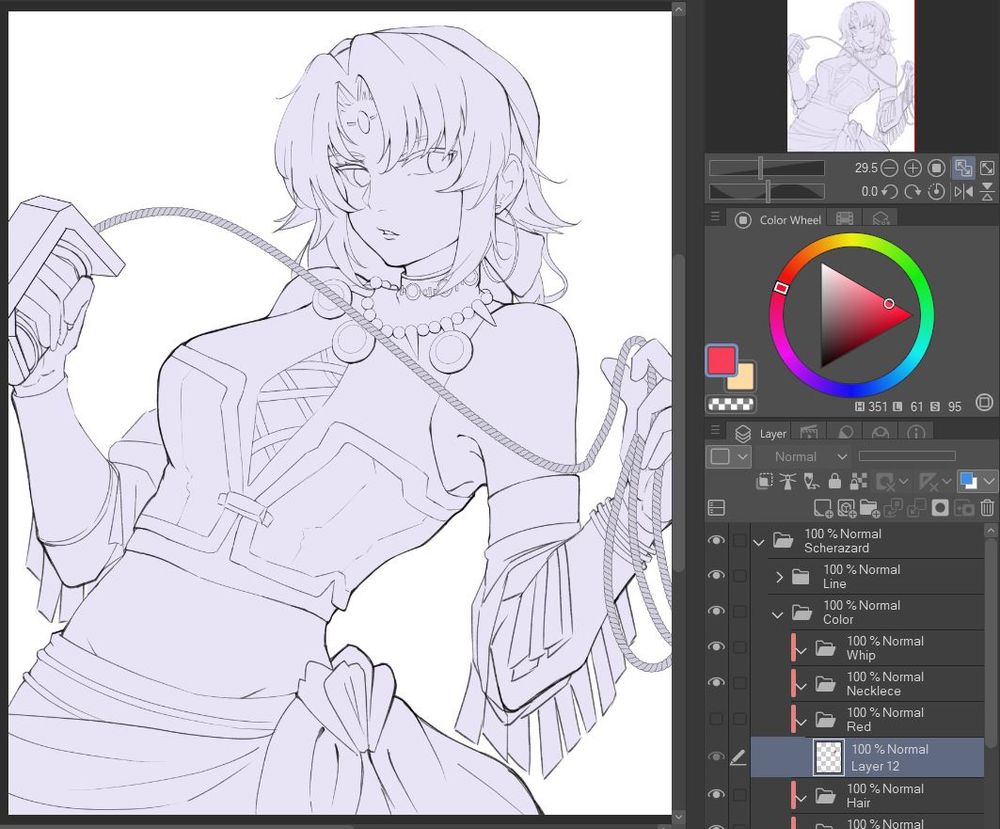
Task: Create a new vector layer
Action: (846, 508)
